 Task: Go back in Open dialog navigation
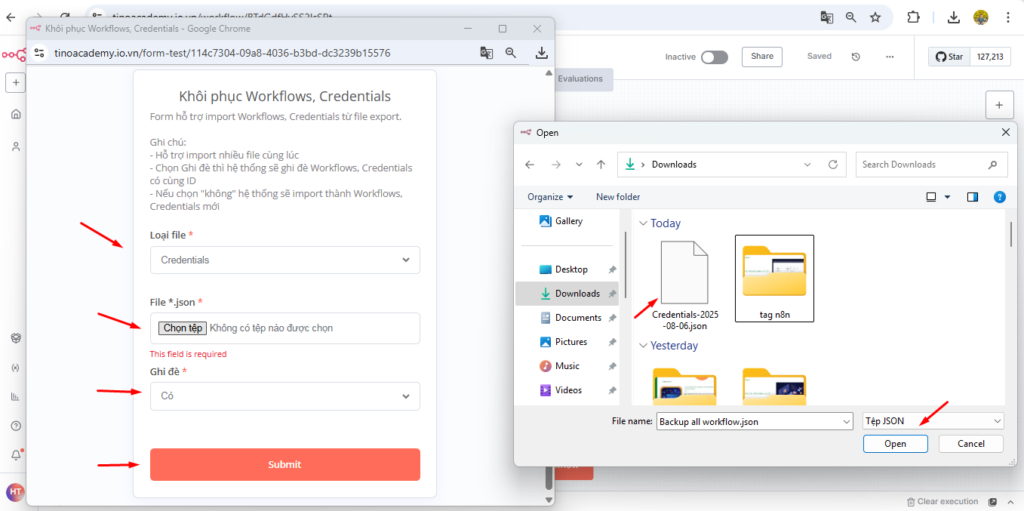point(530,165)
